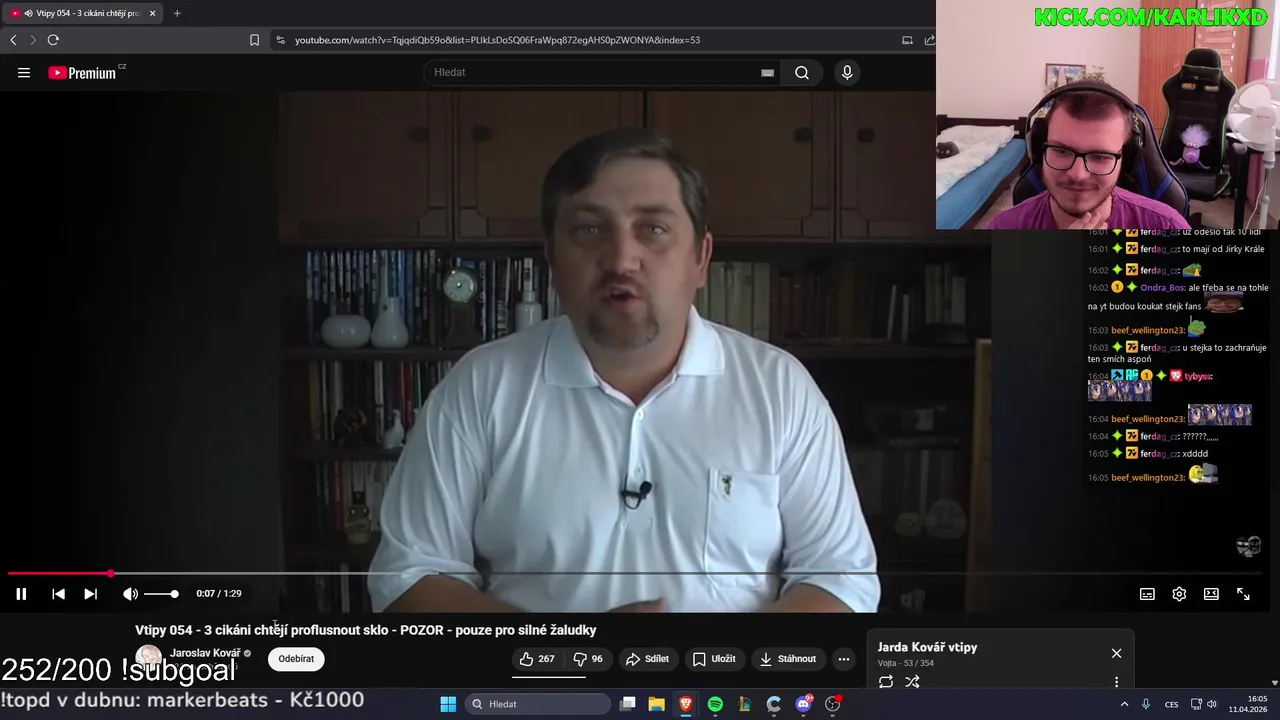Like the video with 267 likes
The image size is (1280, 720).
[x=537, y=659]
